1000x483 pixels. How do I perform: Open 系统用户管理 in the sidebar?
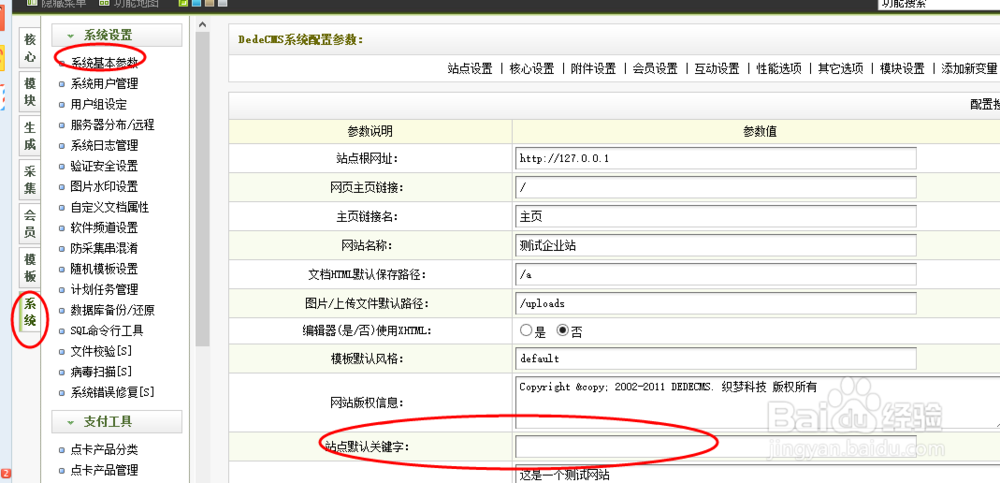pos(104,84)
